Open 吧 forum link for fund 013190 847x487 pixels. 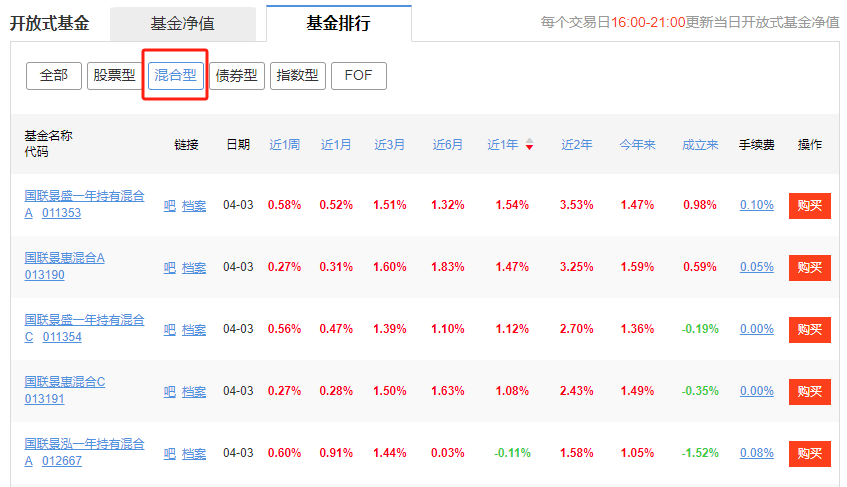(170, 268)
